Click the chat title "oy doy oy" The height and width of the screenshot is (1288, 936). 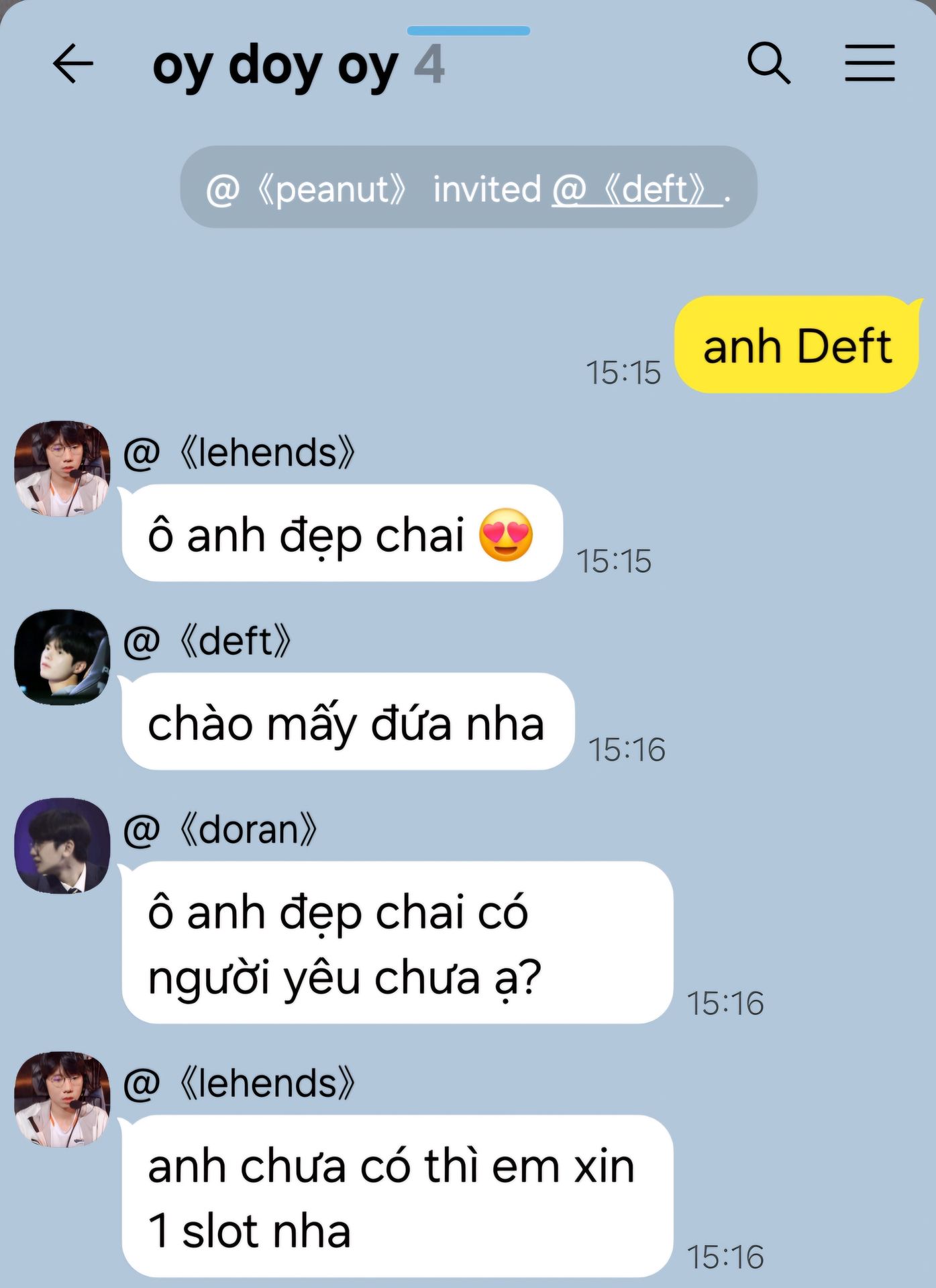(x=276, y=66)
